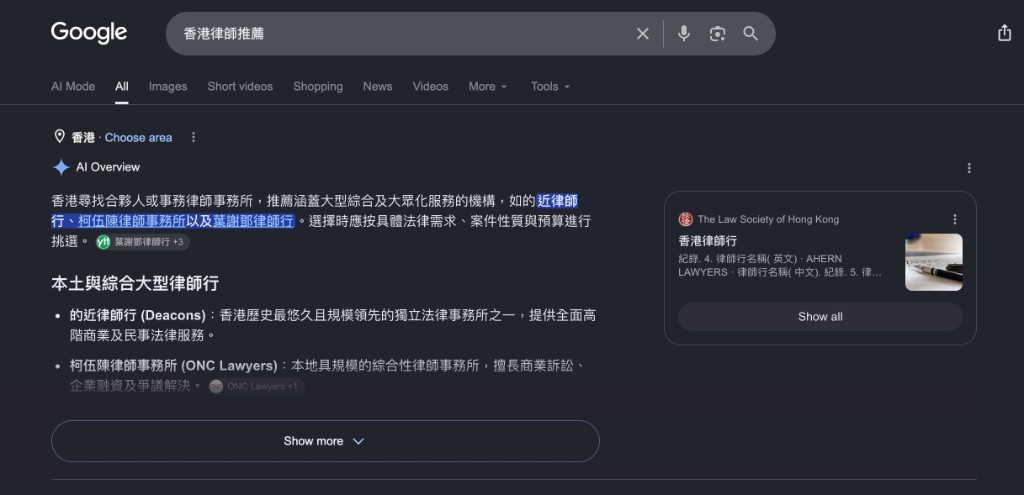Open the Tools dropdown

[551, 86]
